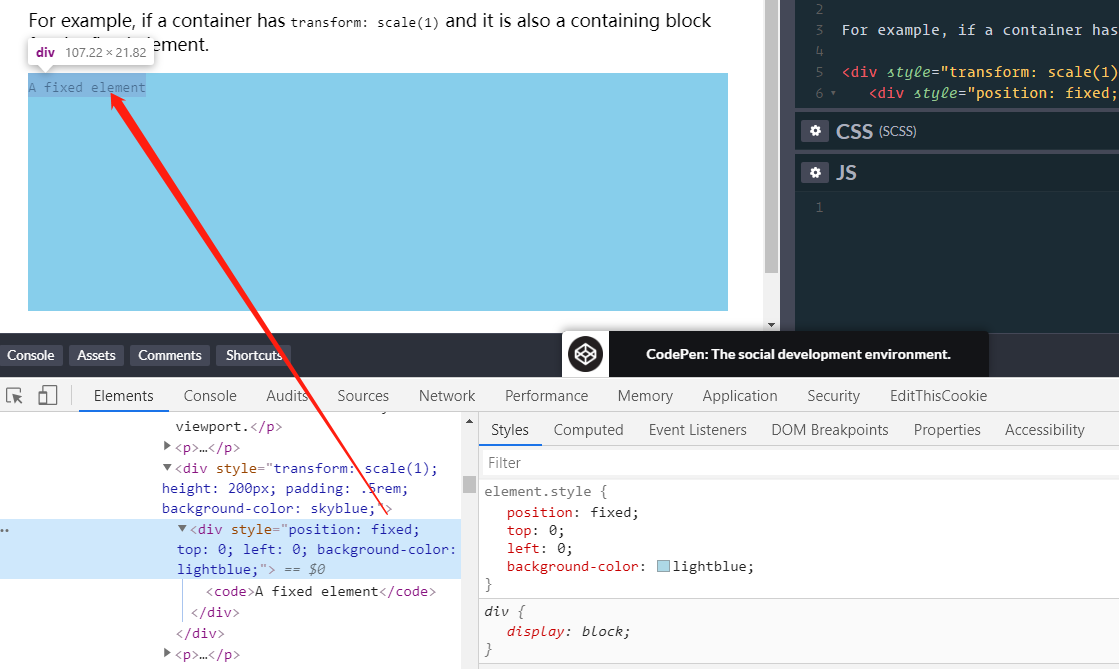Image resolution: width=1119 pixels, height=669 pixels.
Task: Click the CodePen Shortcuts button
Action: (x=254, y=355)
